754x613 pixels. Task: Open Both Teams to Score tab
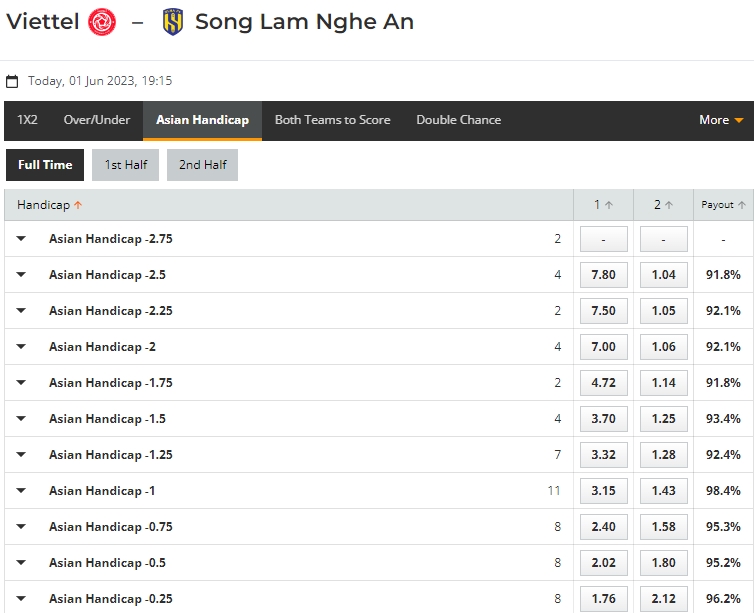pos(332,120)
